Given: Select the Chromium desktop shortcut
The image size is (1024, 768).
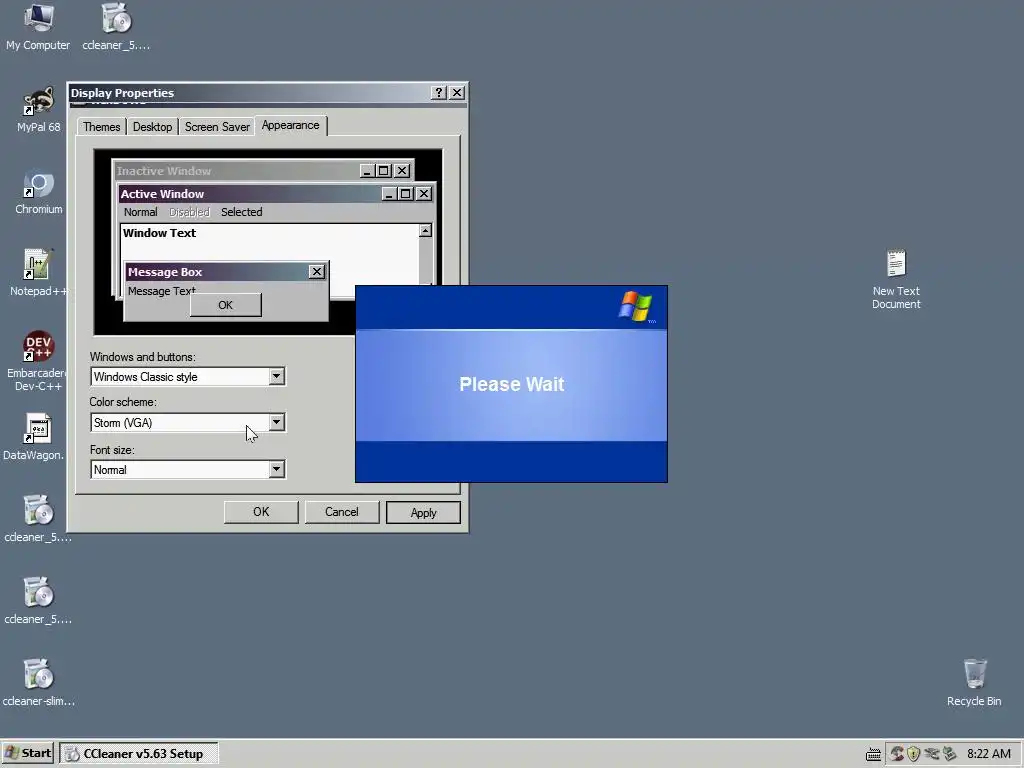Looking at the screenshot, I should tap(39, 191).
